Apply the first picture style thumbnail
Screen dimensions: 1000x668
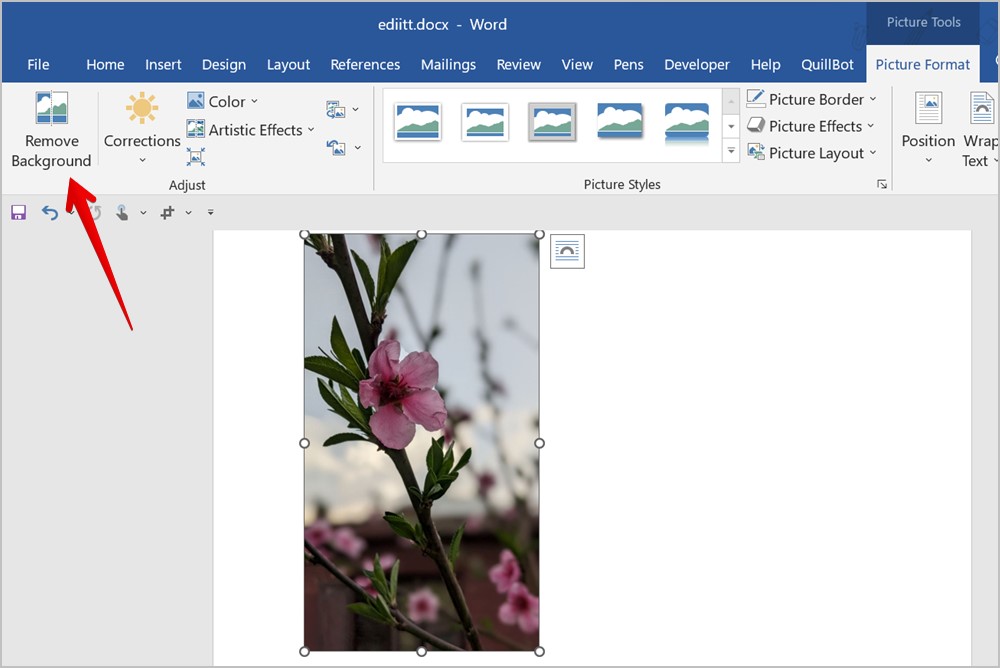(418, 122)
